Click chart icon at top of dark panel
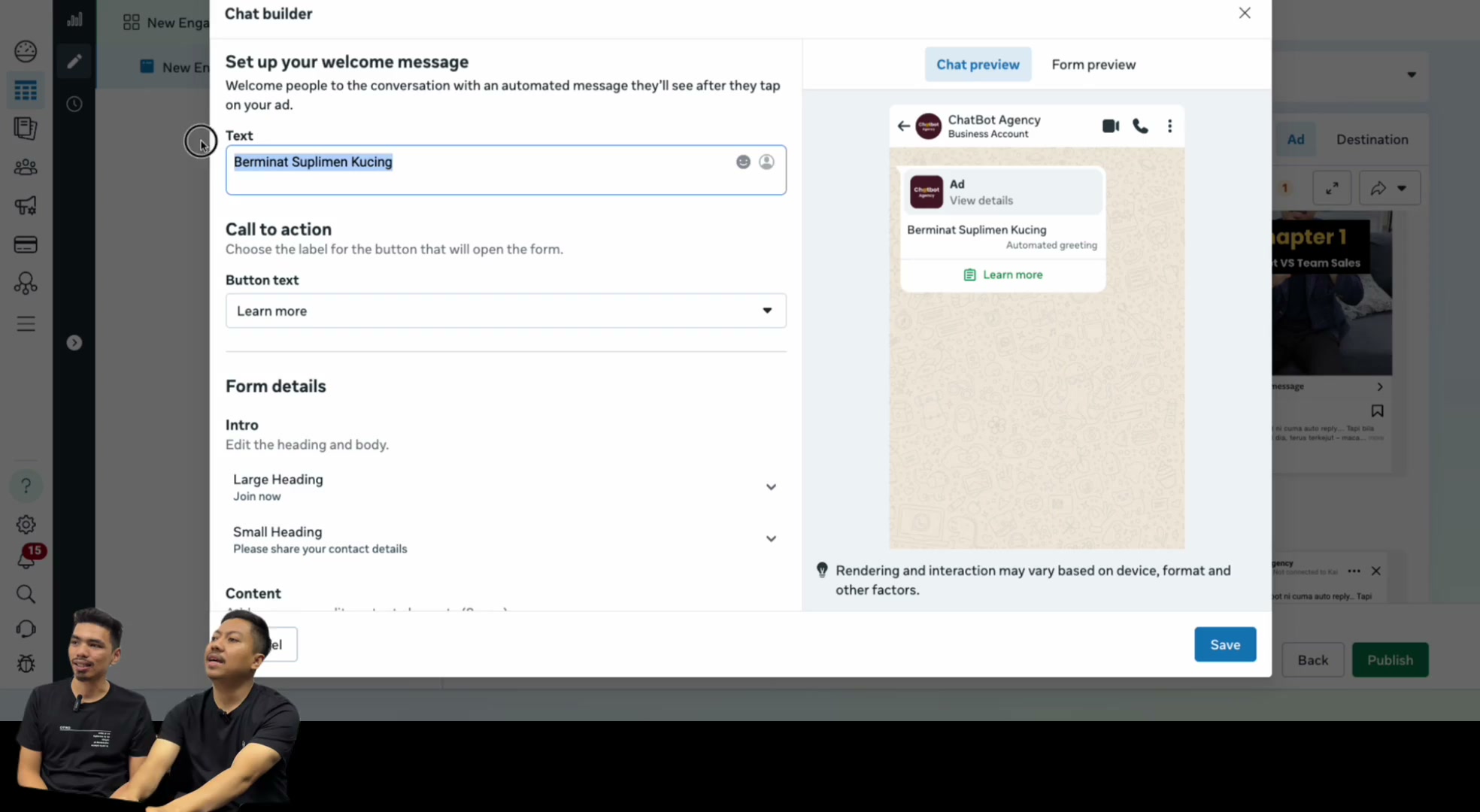 (x=74, y=20)
